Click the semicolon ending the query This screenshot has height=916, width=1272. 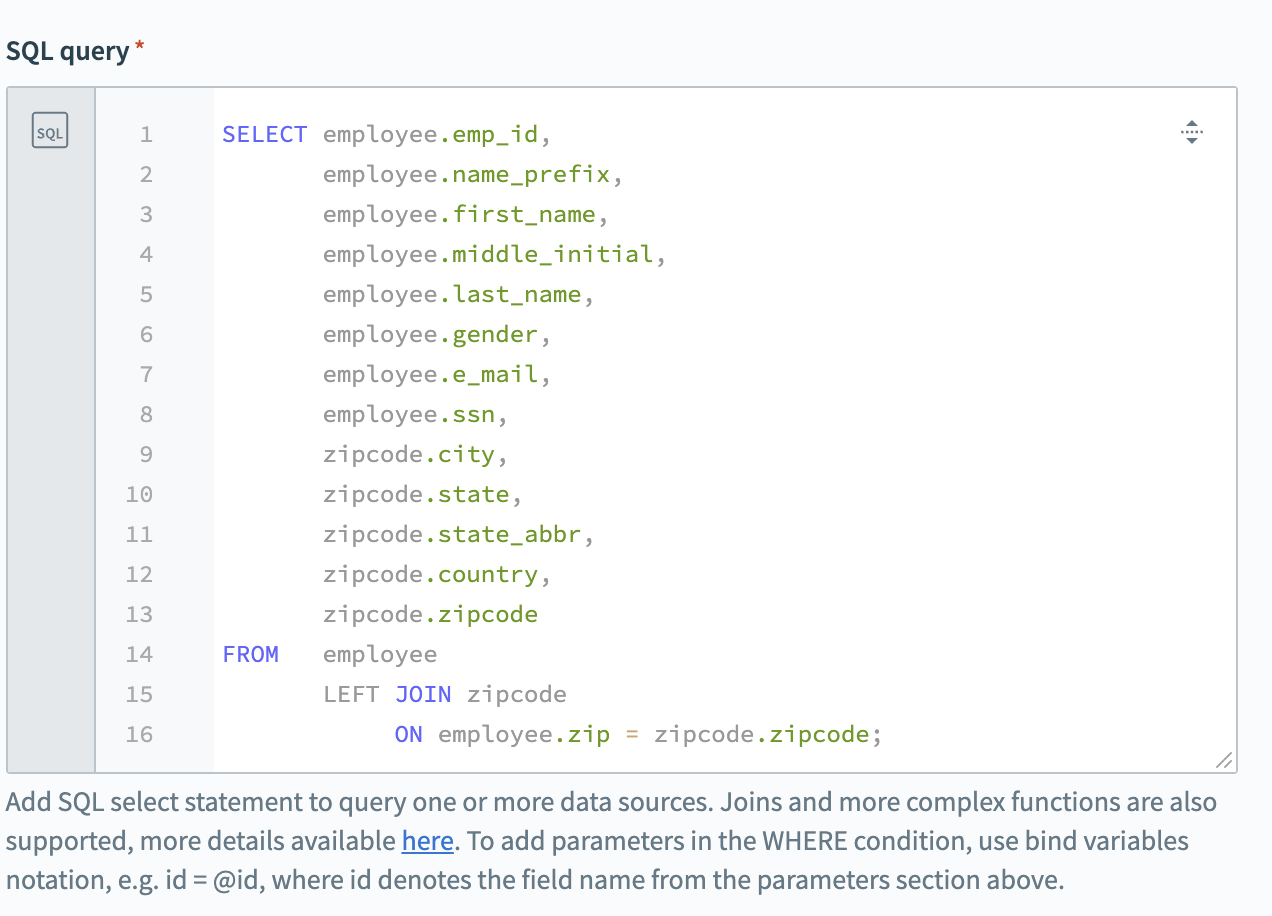[877, 733]
